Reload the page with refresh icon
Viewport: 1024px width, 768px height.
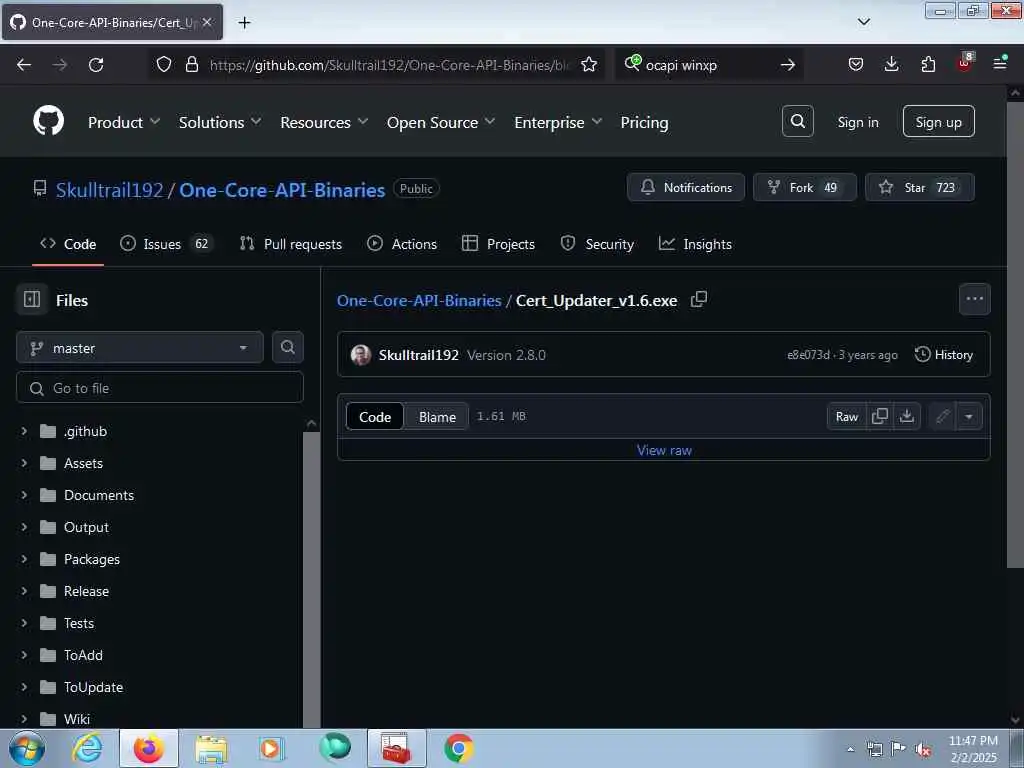(x=96, y=65)
